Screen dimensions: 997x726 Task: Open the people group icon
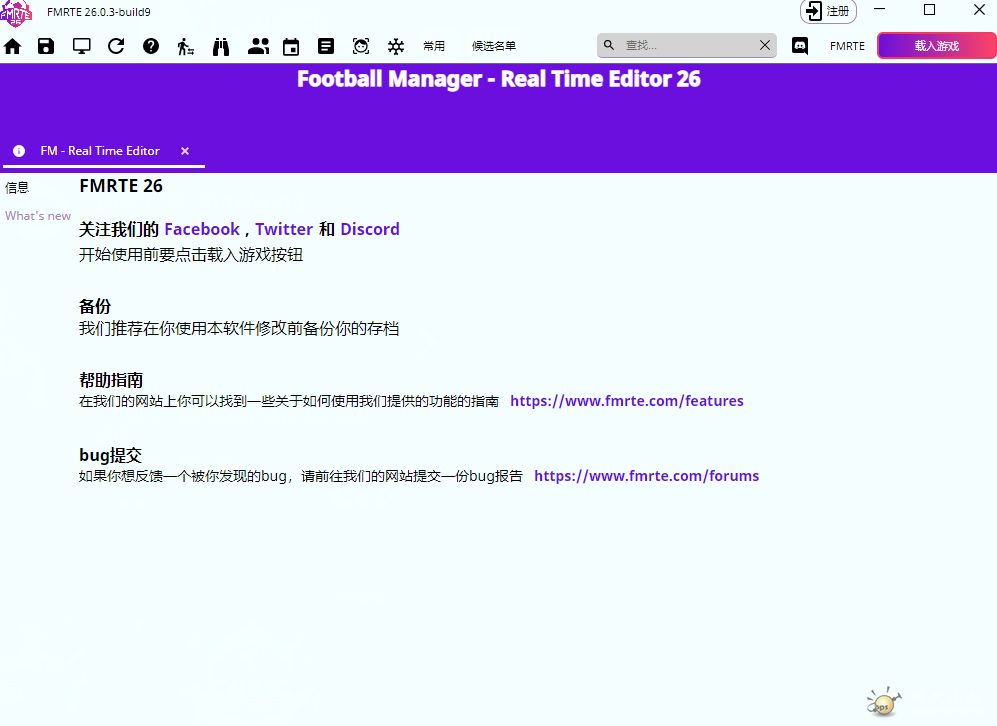[259, 46]
